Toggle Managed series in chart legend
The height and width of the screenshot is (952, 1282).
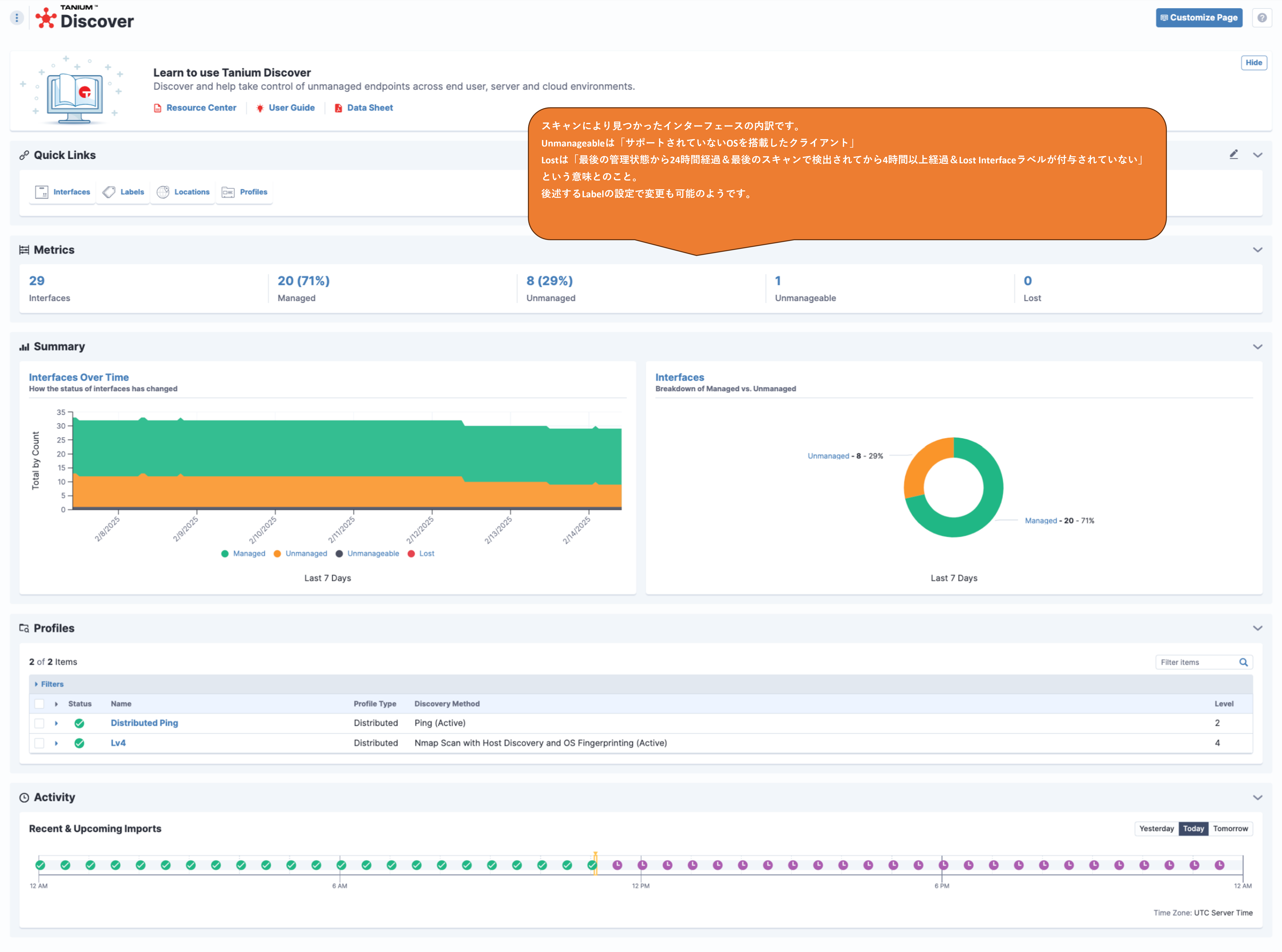[243, 554]
